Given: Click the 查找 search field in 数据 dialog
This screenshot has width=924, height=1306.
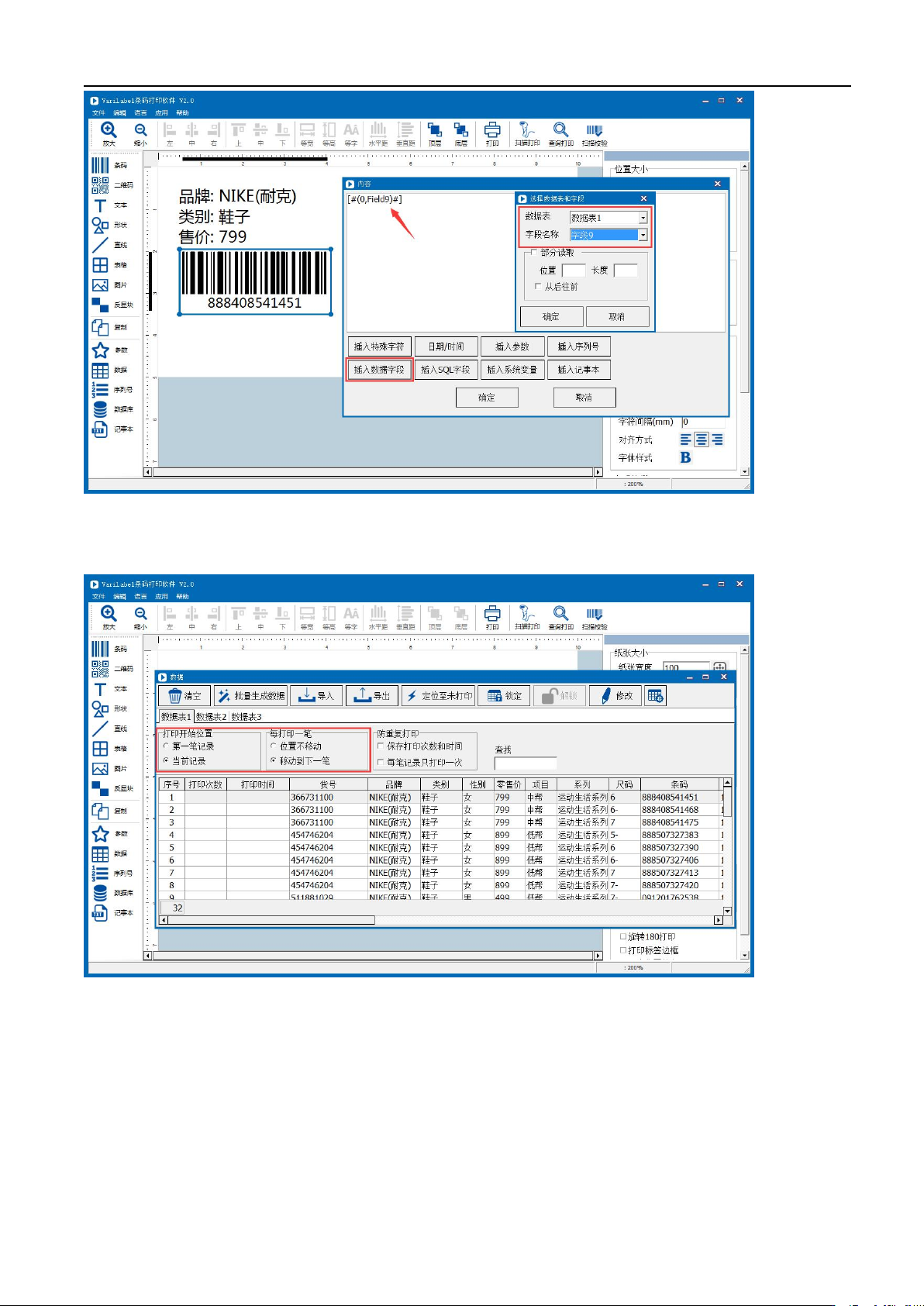Looking at the screenshot, I should 526,763.
